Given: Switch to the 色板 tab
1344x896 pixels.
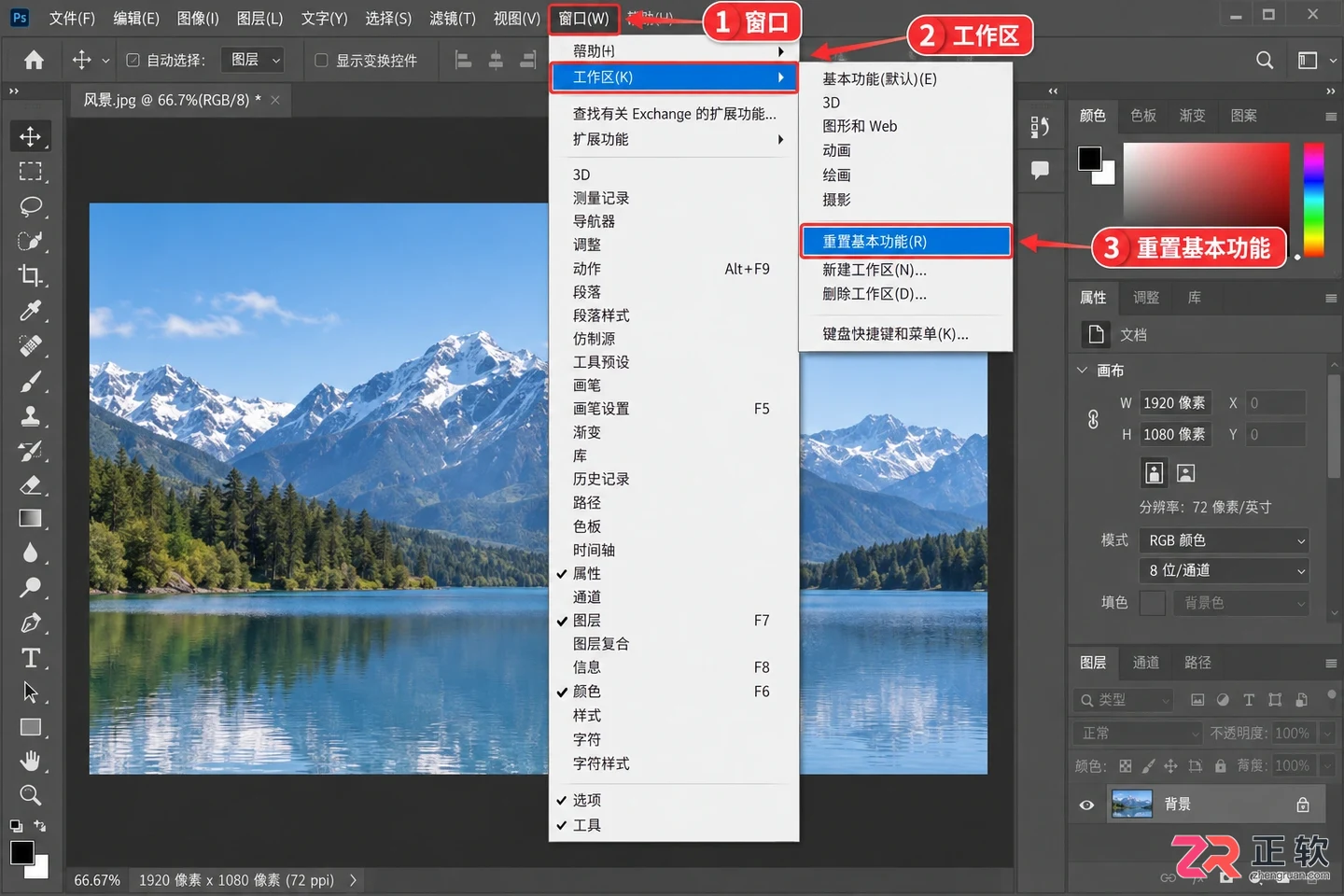Looking at the screenshot, I should 1143,116.
